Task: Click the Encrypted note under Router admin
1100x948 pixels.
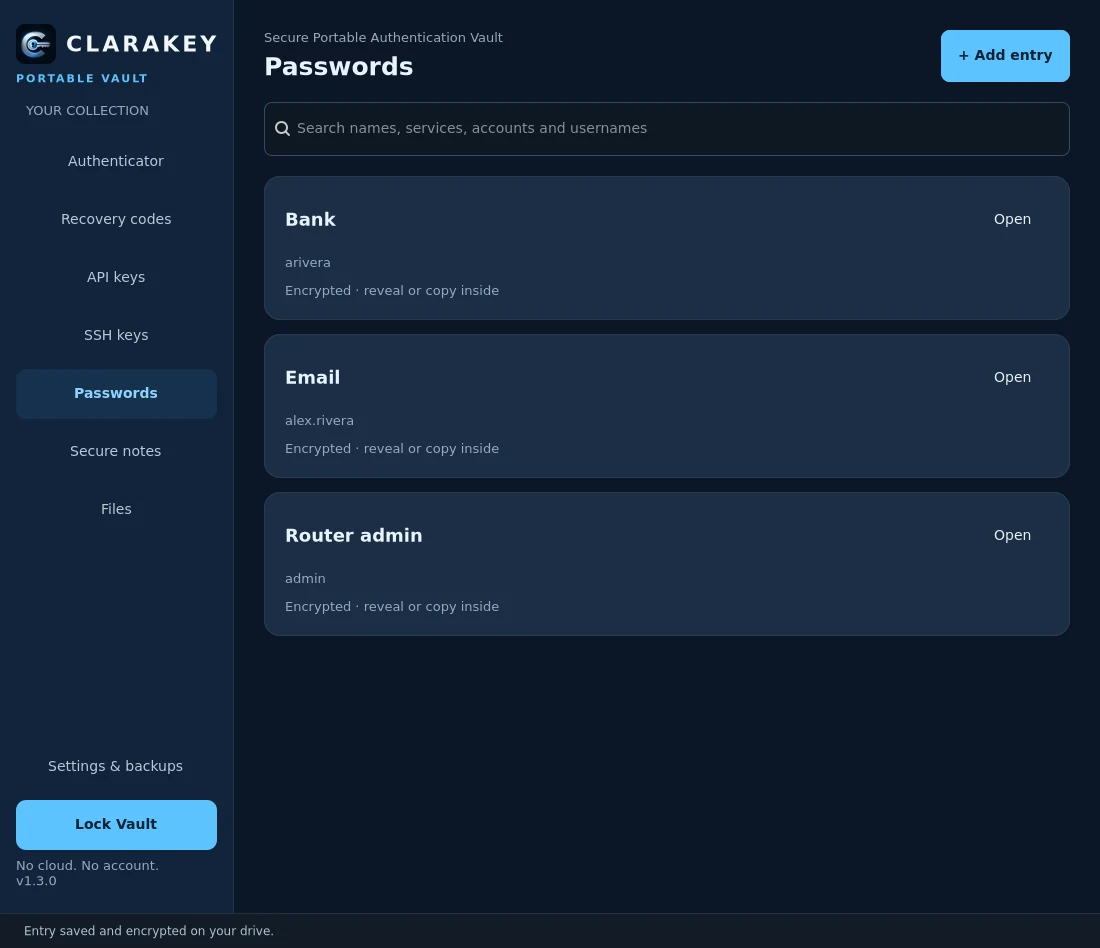Action: 391,606
